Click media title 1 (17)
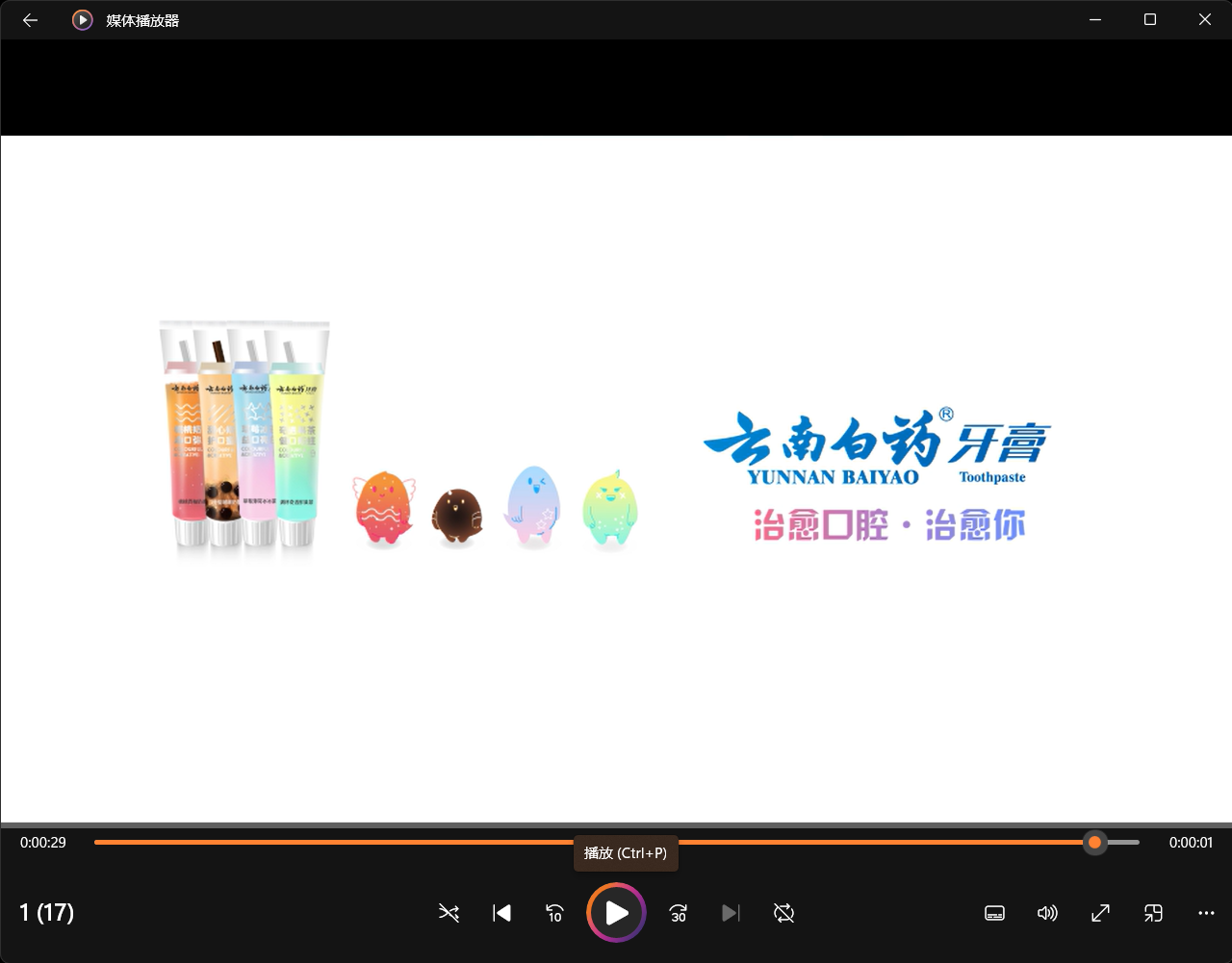The width and height of the screenshot is (1232, 963). [x=47, y=912]
